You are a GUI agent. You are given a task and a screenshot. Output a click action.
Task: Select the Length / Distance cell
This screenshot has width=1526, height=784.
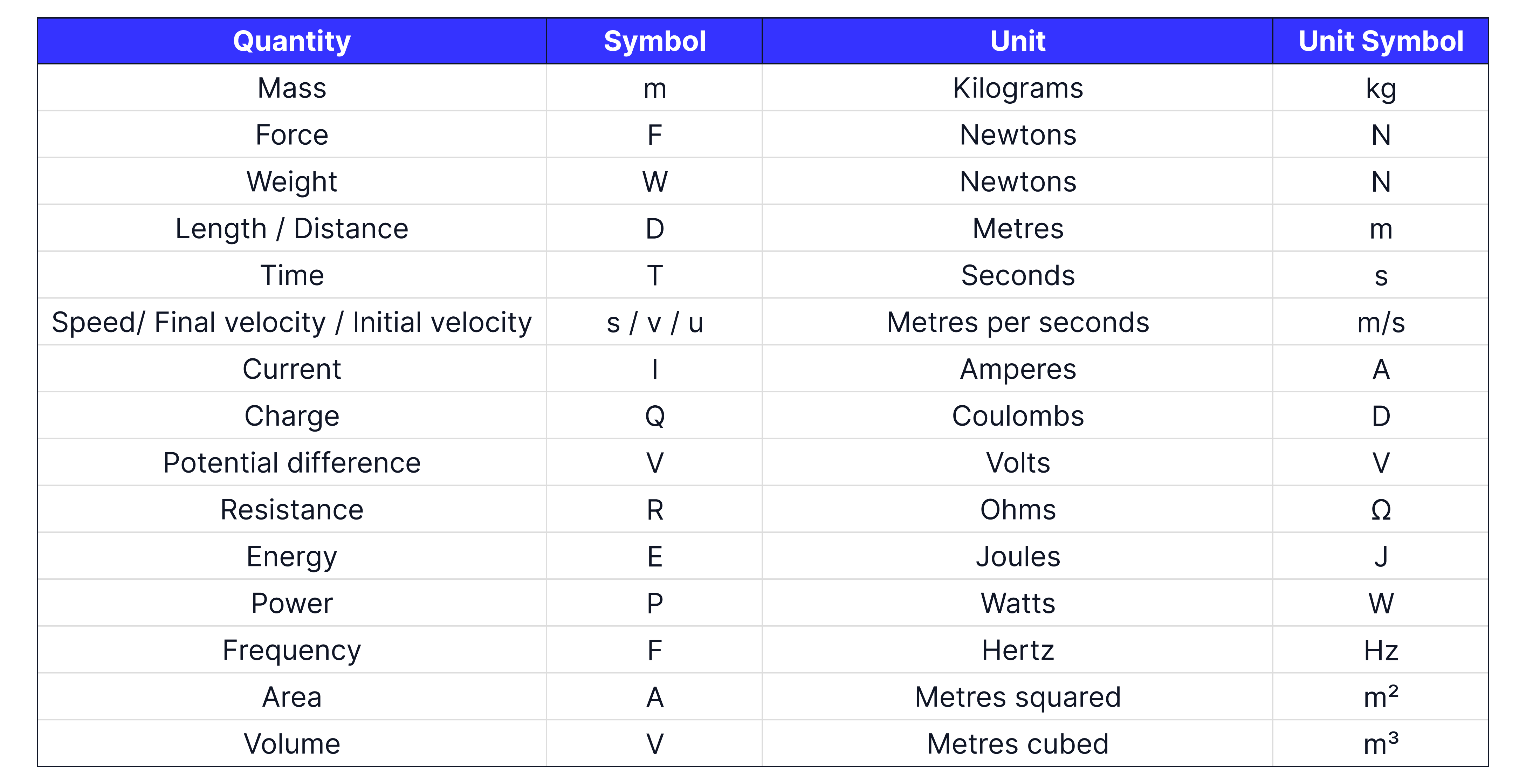coord(292,229)
